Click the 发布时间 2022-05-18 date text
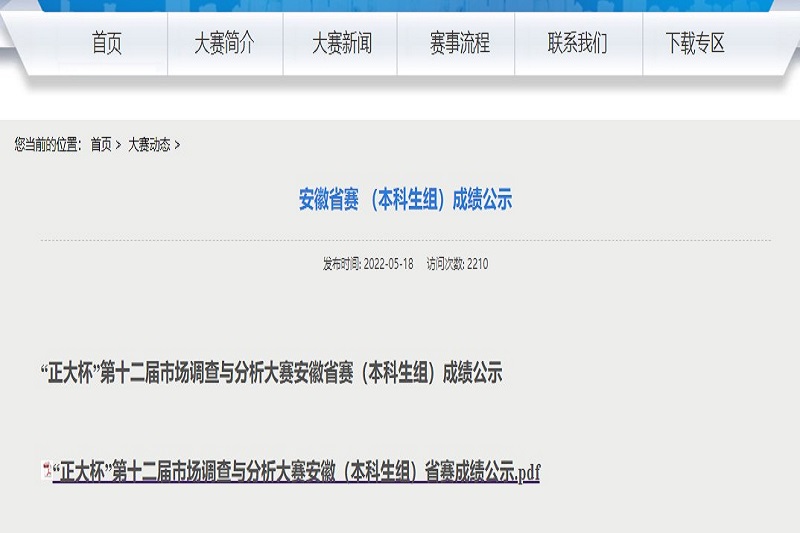The width and height of the screenshot is (800, 533). (367, 264)
